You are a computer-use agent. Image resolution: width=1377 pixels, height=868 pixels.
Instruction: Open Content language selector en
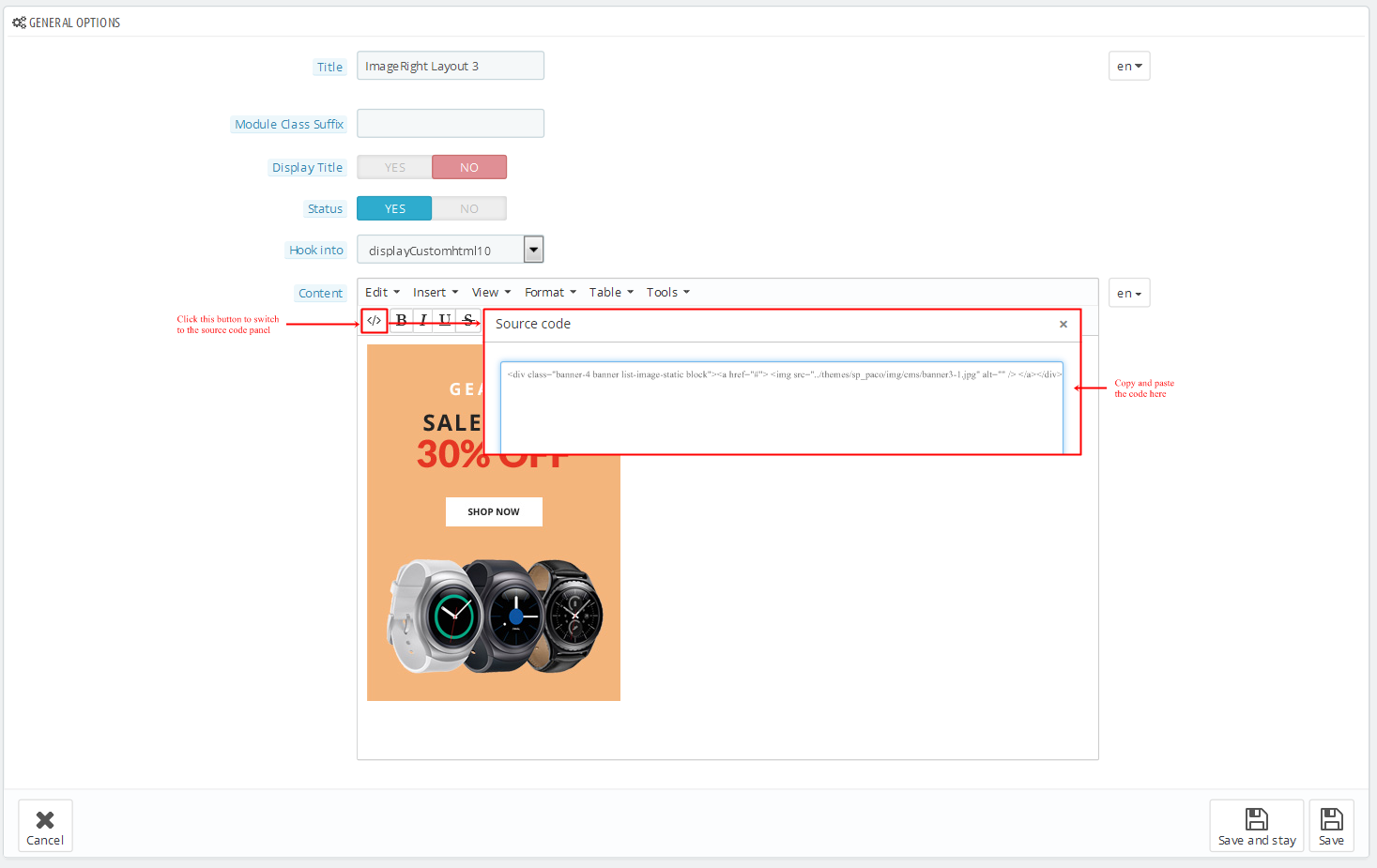[x=1129, y=293]
